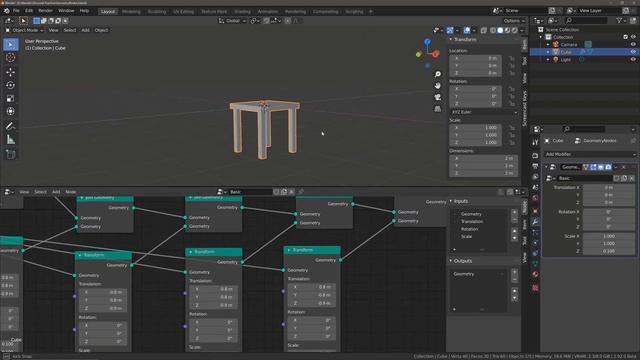Open the viewport Options dropdown
This screenshot has width=640, height=360.
click(x=514, y=21)
